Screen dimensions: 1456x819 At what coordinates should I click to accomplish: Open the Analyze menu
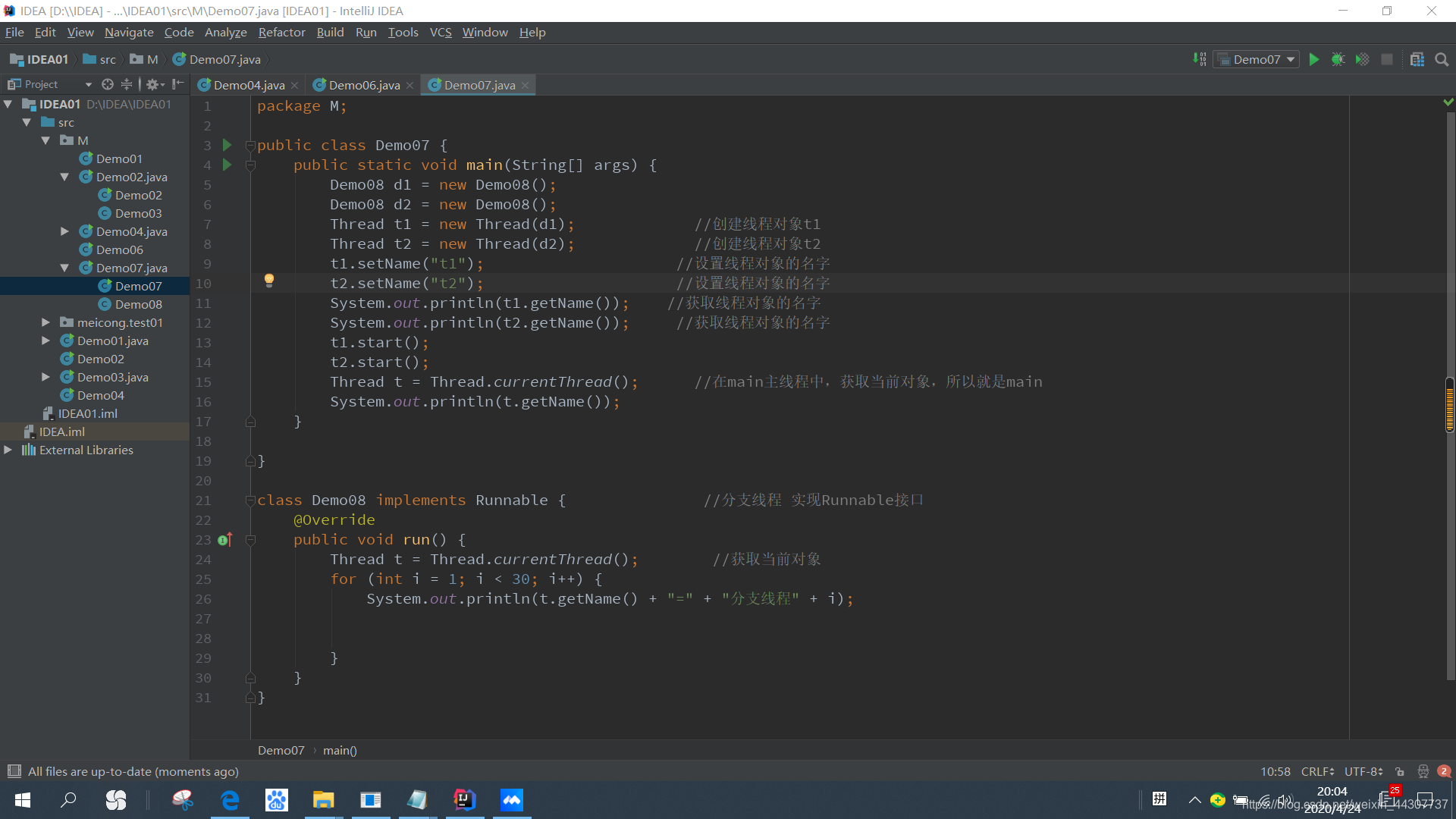tap(225, 32)
